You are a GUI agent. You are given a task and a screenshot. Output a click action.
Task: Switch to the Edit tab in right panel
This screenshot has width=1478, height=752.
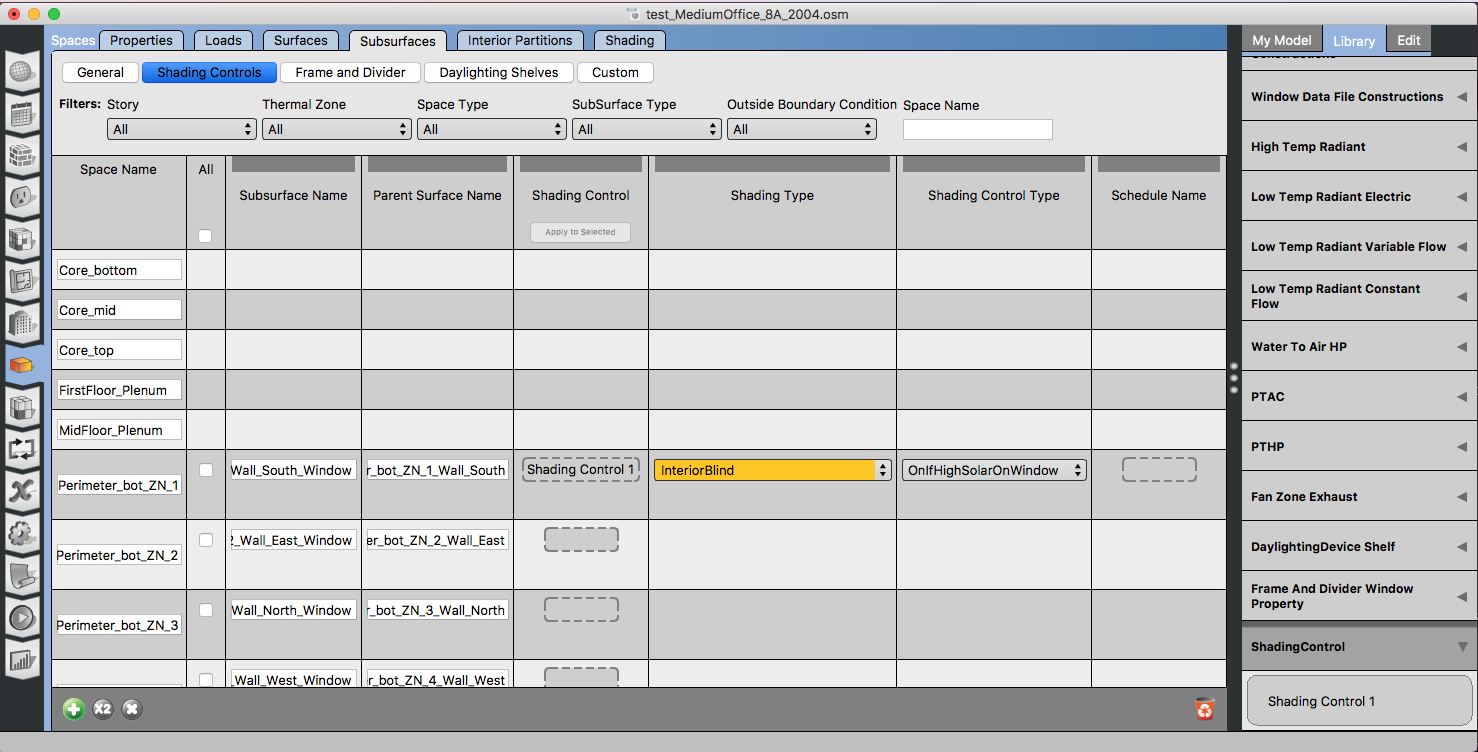1409,40
